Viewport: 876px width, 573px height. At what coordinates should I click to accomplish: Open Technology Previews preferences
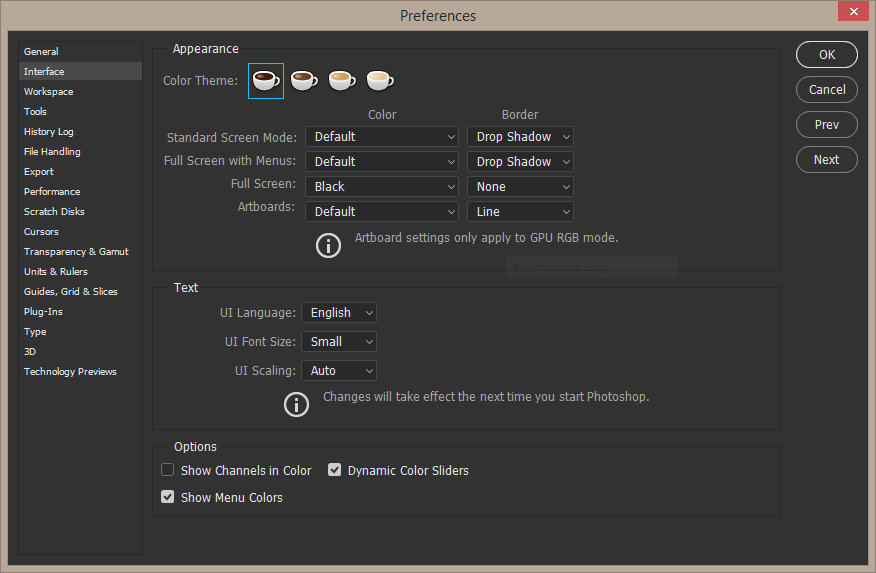point(80,372)
